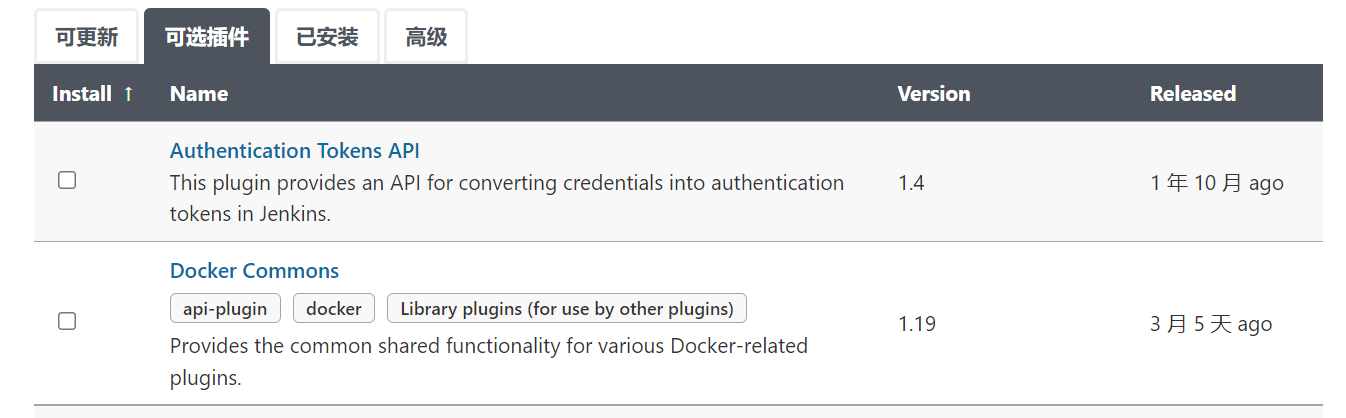
Task: Tick the Authentication Tokens API install checkbox
Action: 67,180
